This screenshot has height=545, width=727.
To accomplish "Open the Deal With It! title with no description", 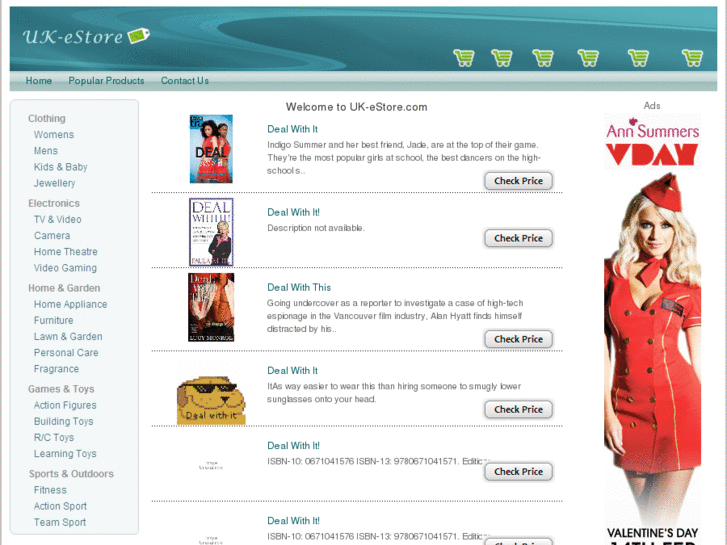I will 293,212.
